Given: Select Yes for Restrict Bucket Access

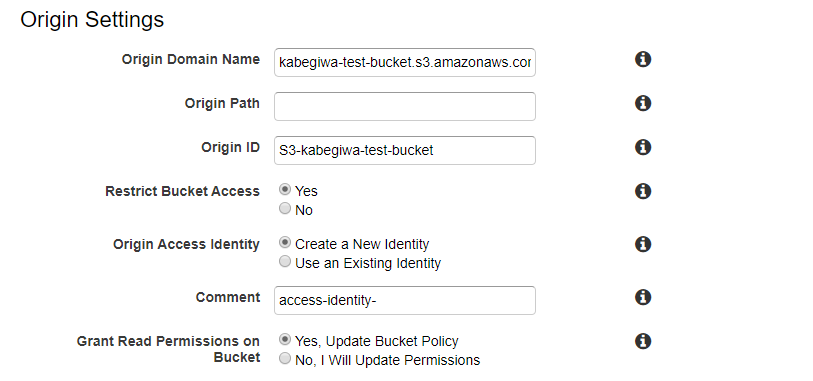Looking at the screenshot, I should pyautogui.click(x=285, y=190).
